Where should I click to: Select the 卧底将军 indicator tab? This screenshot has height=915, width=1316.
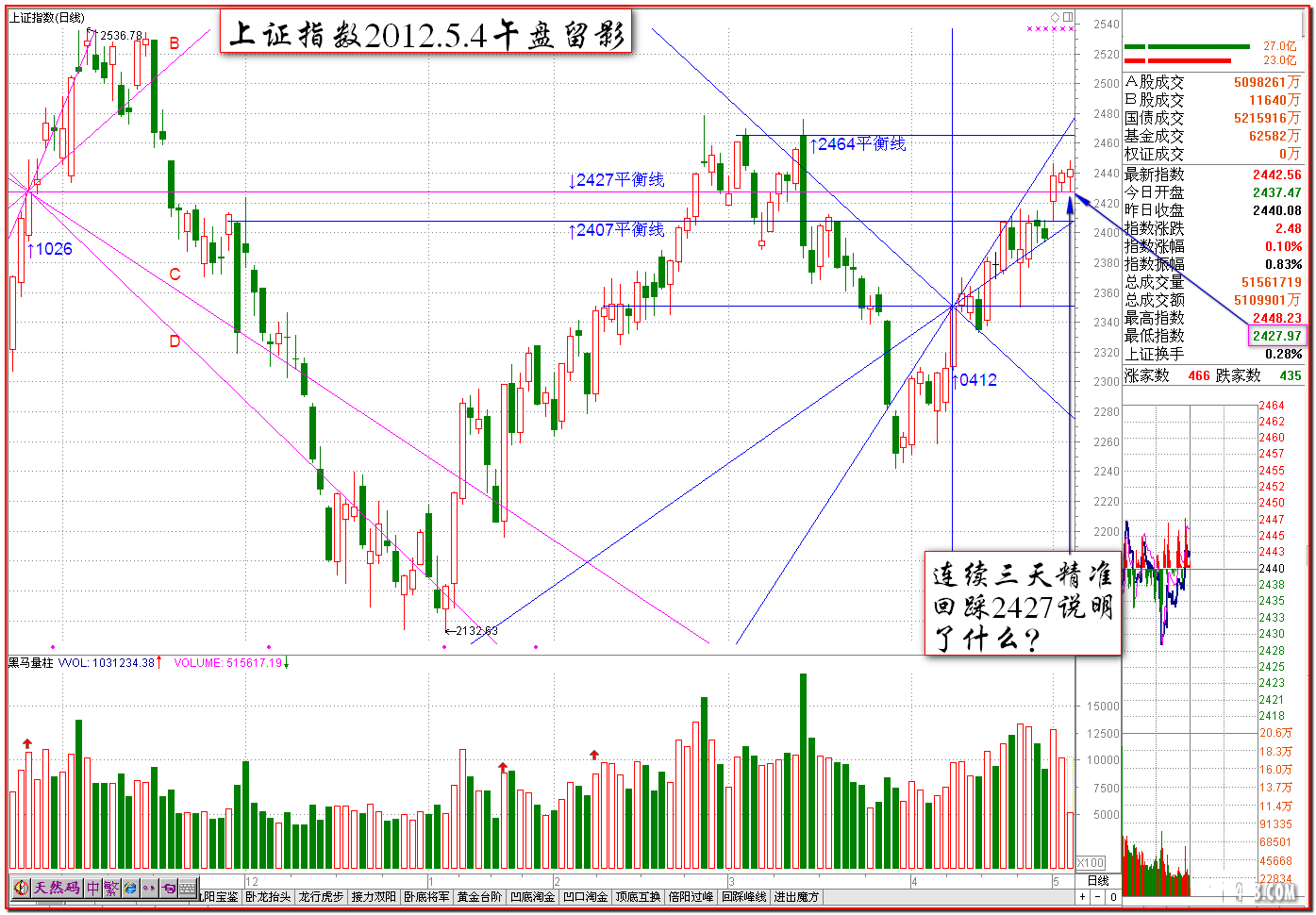pyautogui.click(x=426, y=896)
